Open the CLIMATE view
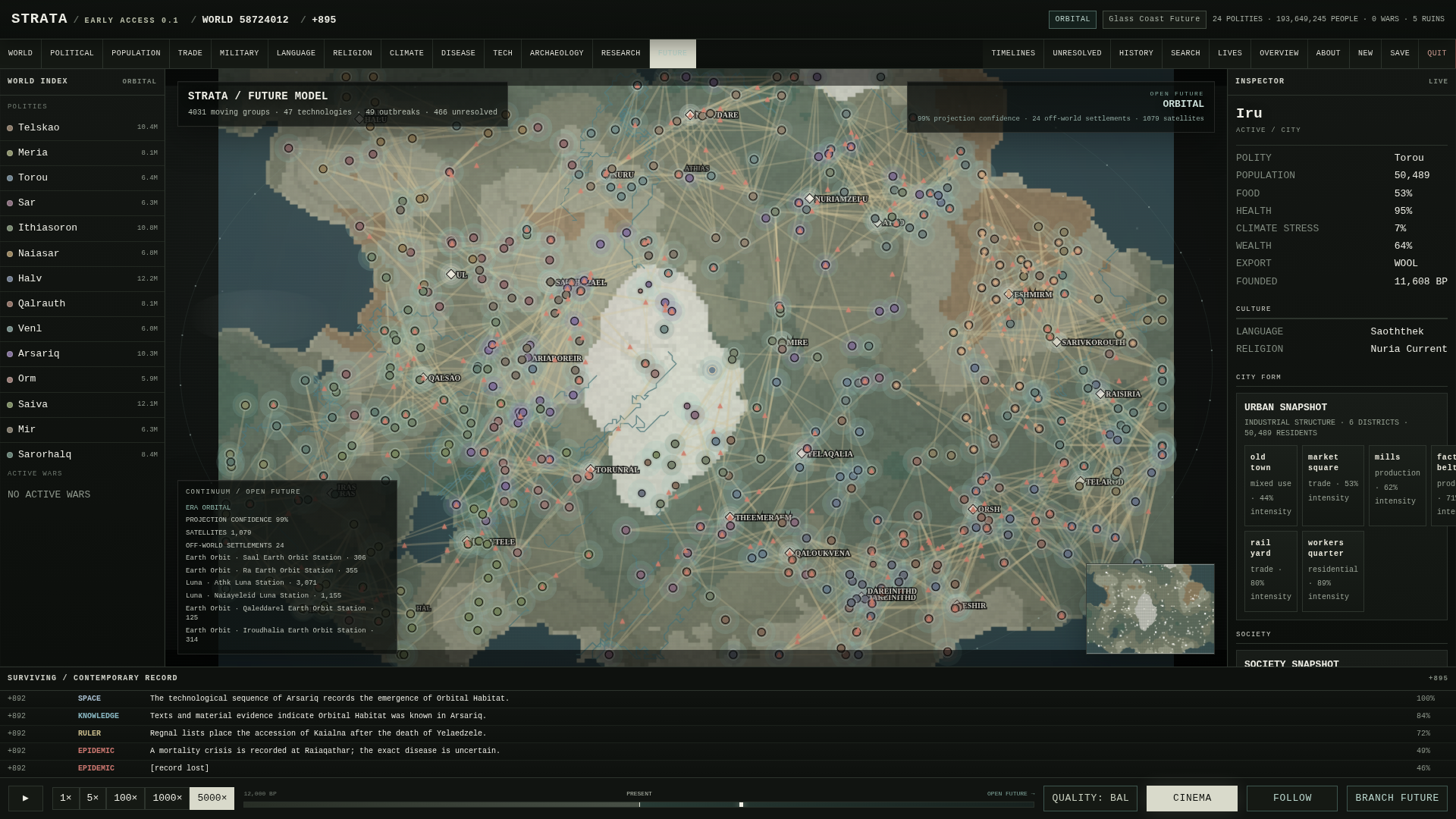The image size is (1456, 819). pyautogui.click(x=406, y=54)
